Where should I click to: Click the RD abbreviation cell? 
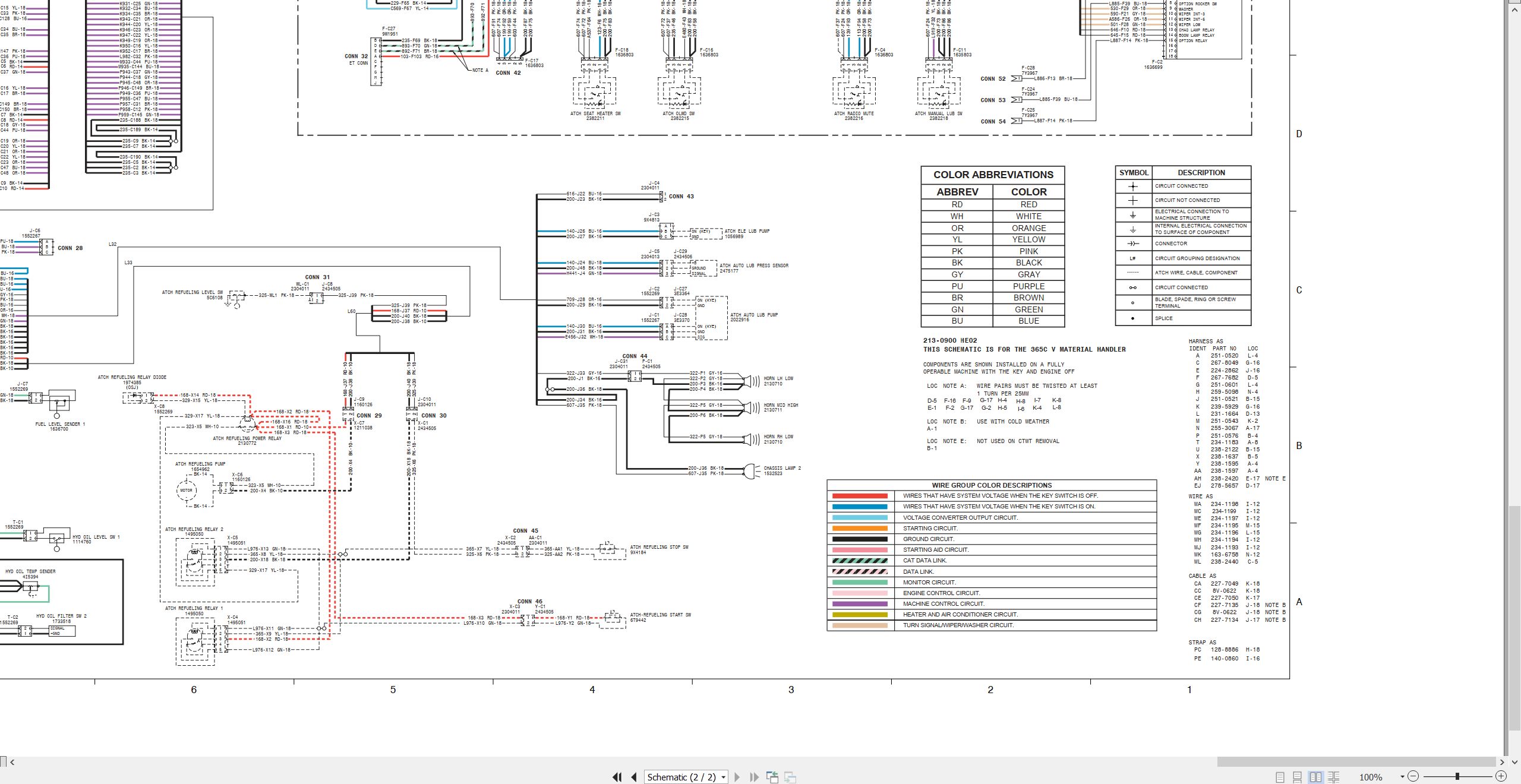pos(957,204)
